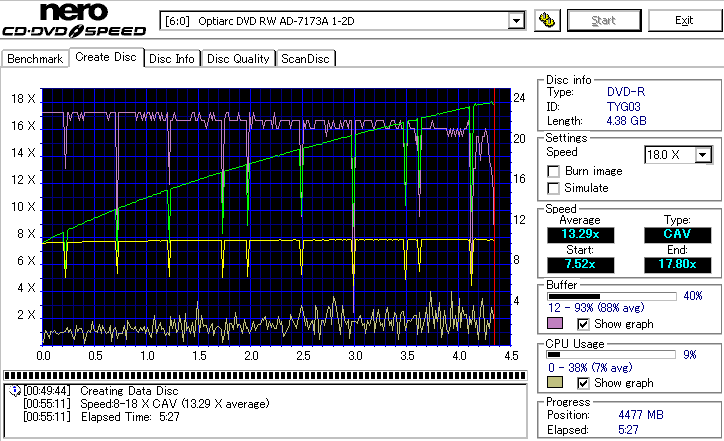
Task: Uncheck Show graph under Buffer
Action: [x=583, y=324]
